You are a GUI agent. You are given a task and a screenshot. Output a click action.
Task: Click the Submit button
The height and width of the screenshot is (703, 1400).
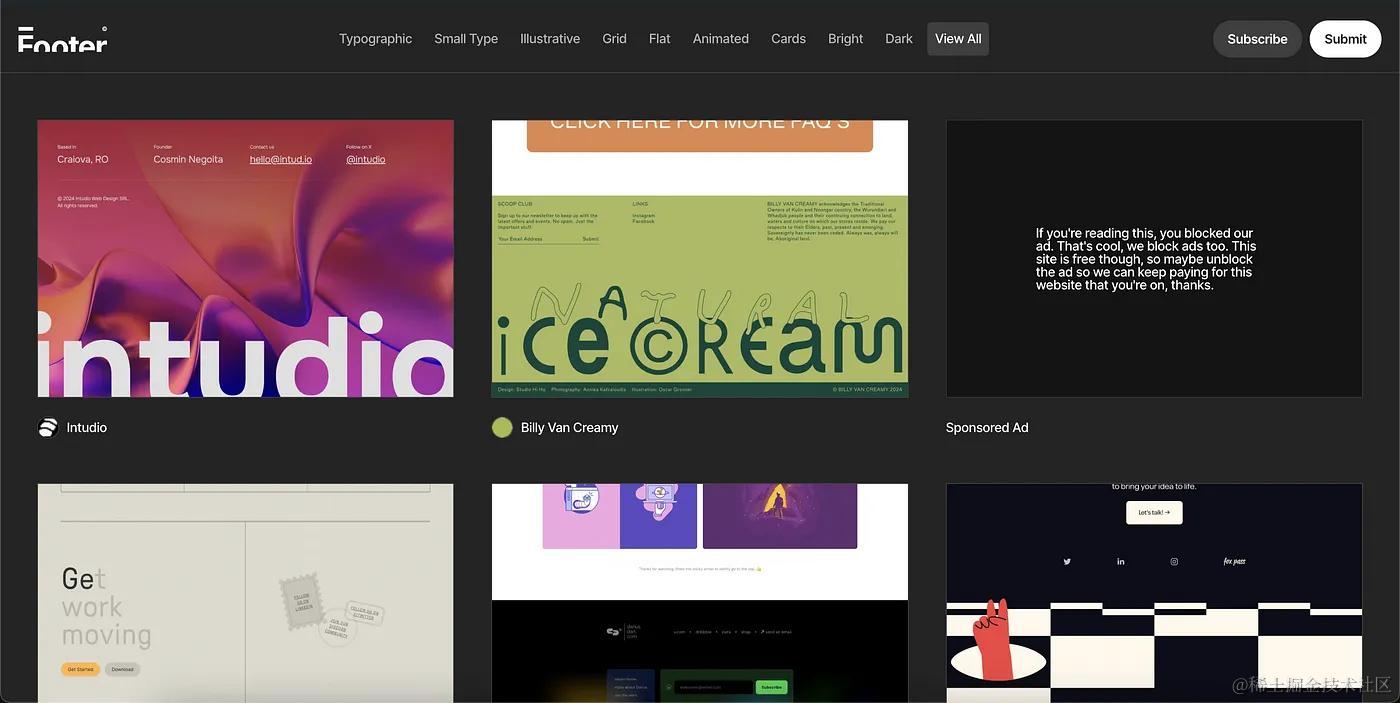point(1345,39)
